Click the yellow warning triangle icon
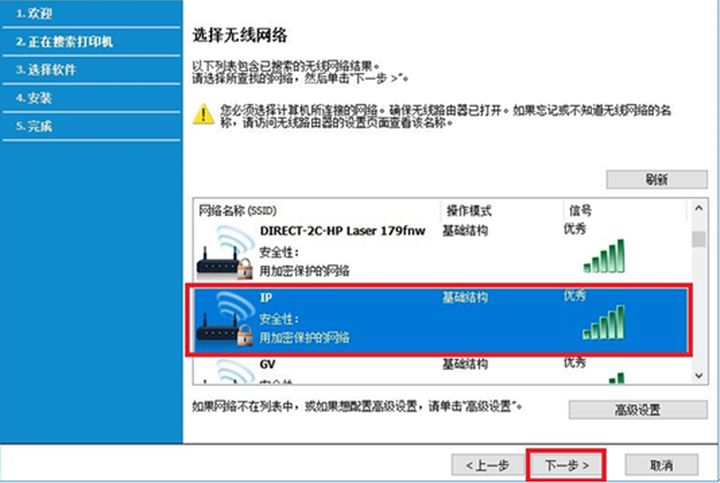The width and height of the screenshot is (720, 483). pyautogui.click(x=203, y=114)
